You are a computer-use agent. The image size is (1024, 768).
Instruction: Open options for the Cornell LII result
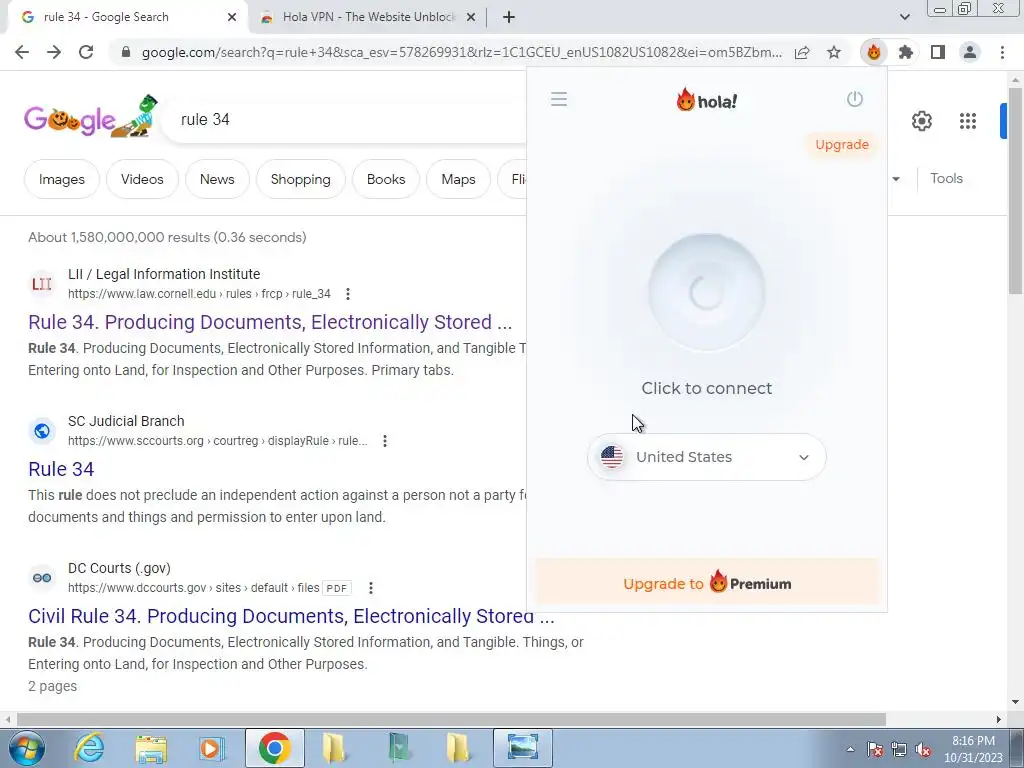348,294
